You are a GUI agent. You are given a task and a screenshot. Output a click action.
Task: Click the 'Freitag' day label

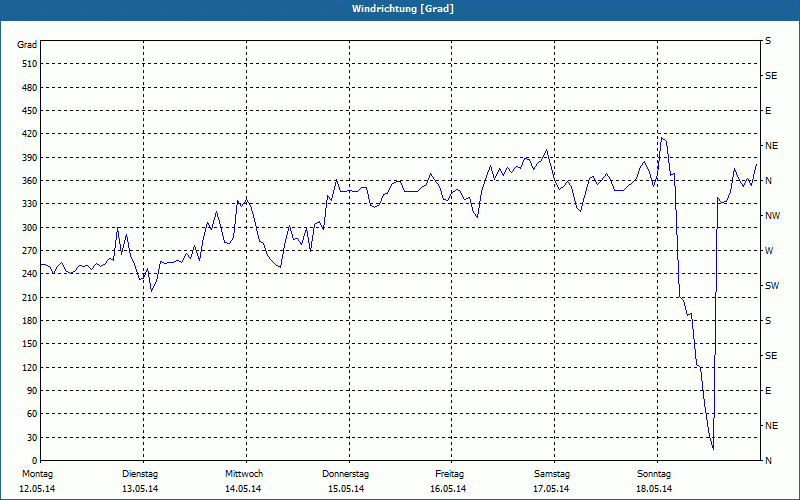point(449,473)
